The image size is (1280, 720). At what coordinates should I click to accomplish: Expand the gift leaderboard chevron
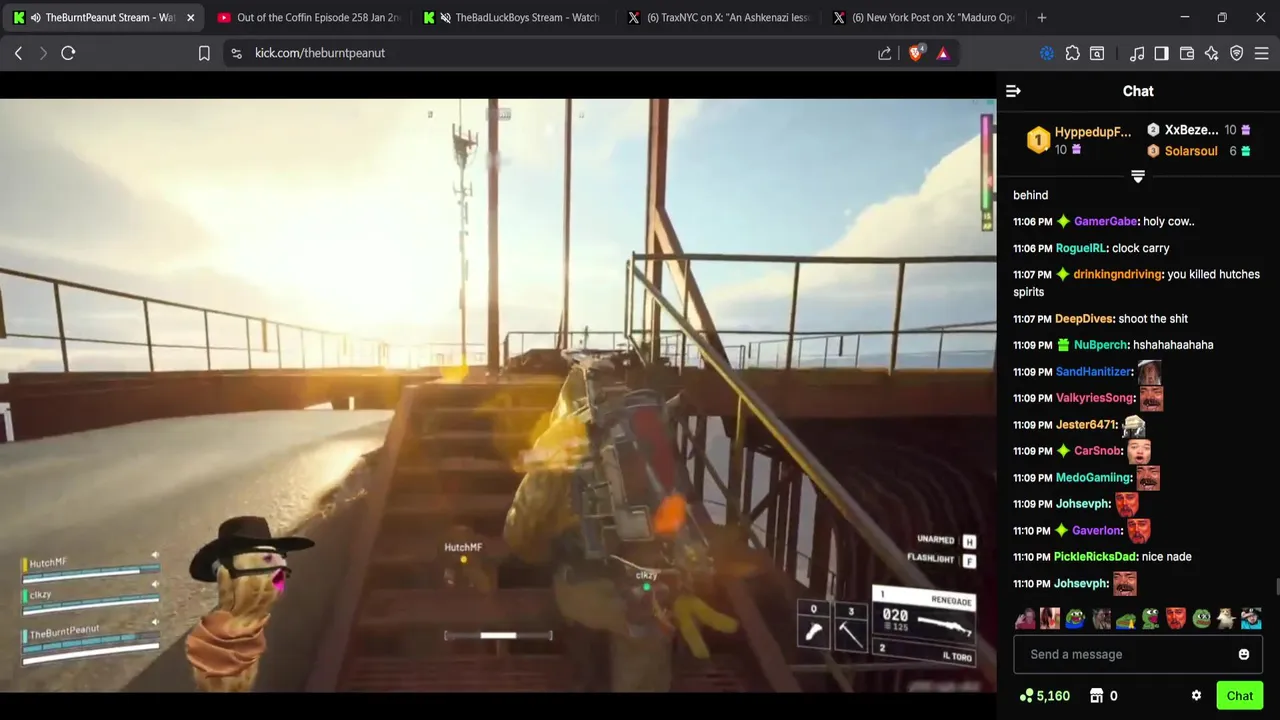click(x=1138, y=176)
